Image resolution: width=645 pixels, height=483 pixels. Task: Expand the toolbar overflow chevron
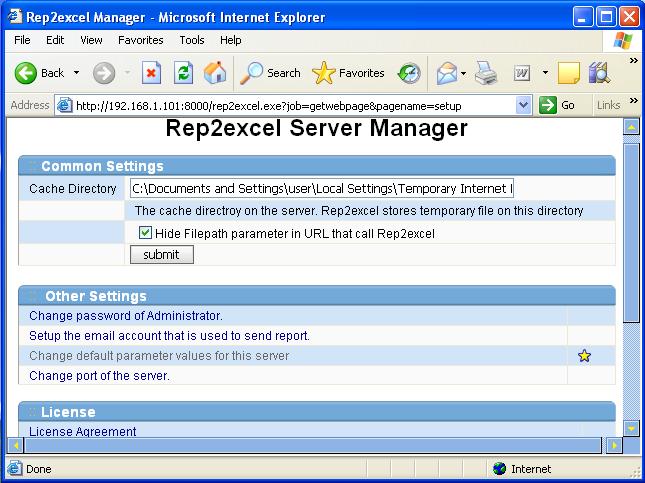point(633,61)
